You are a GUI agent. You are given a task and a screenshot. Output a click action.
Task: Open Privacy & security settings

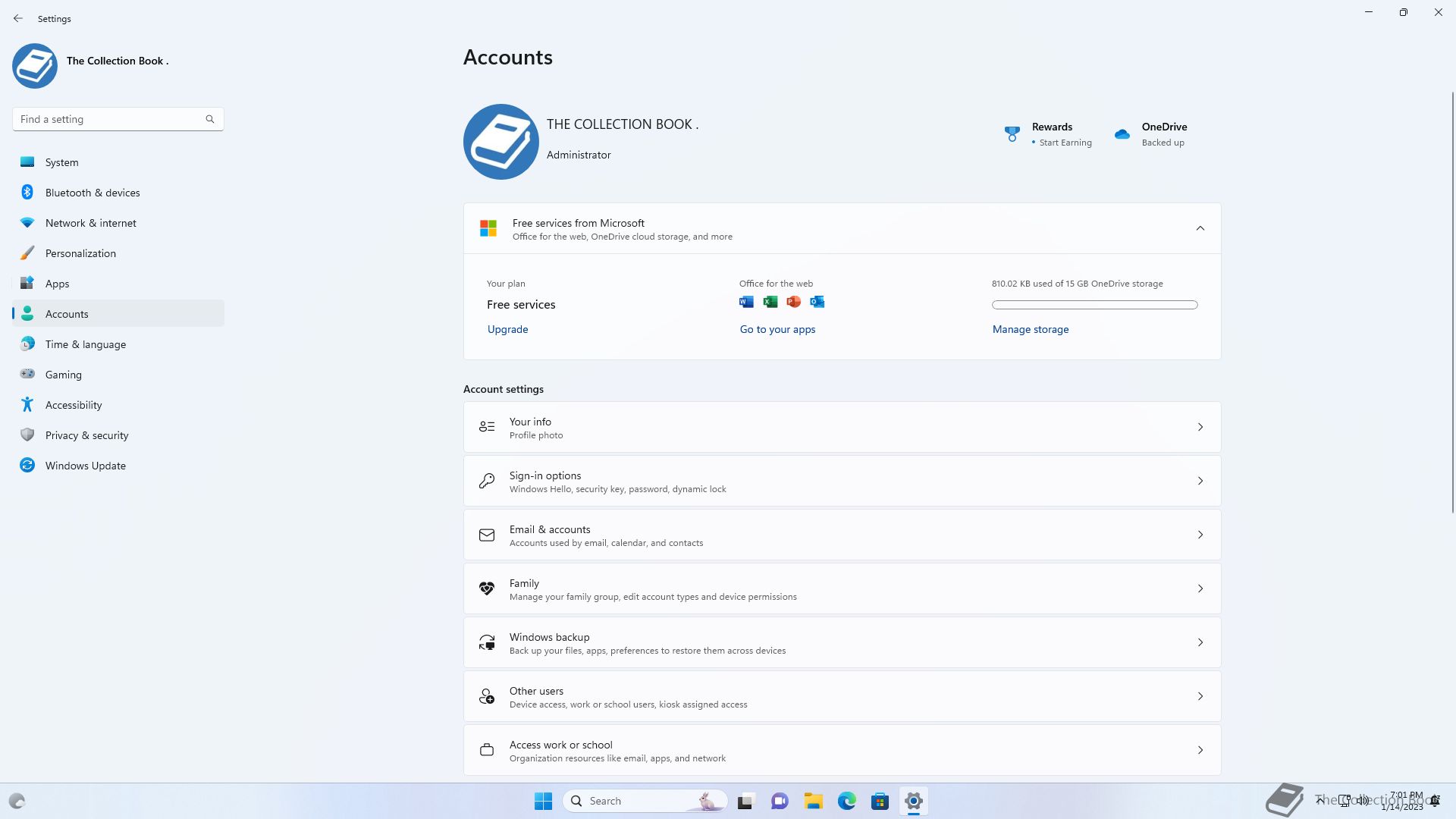[x=118, y=435]
